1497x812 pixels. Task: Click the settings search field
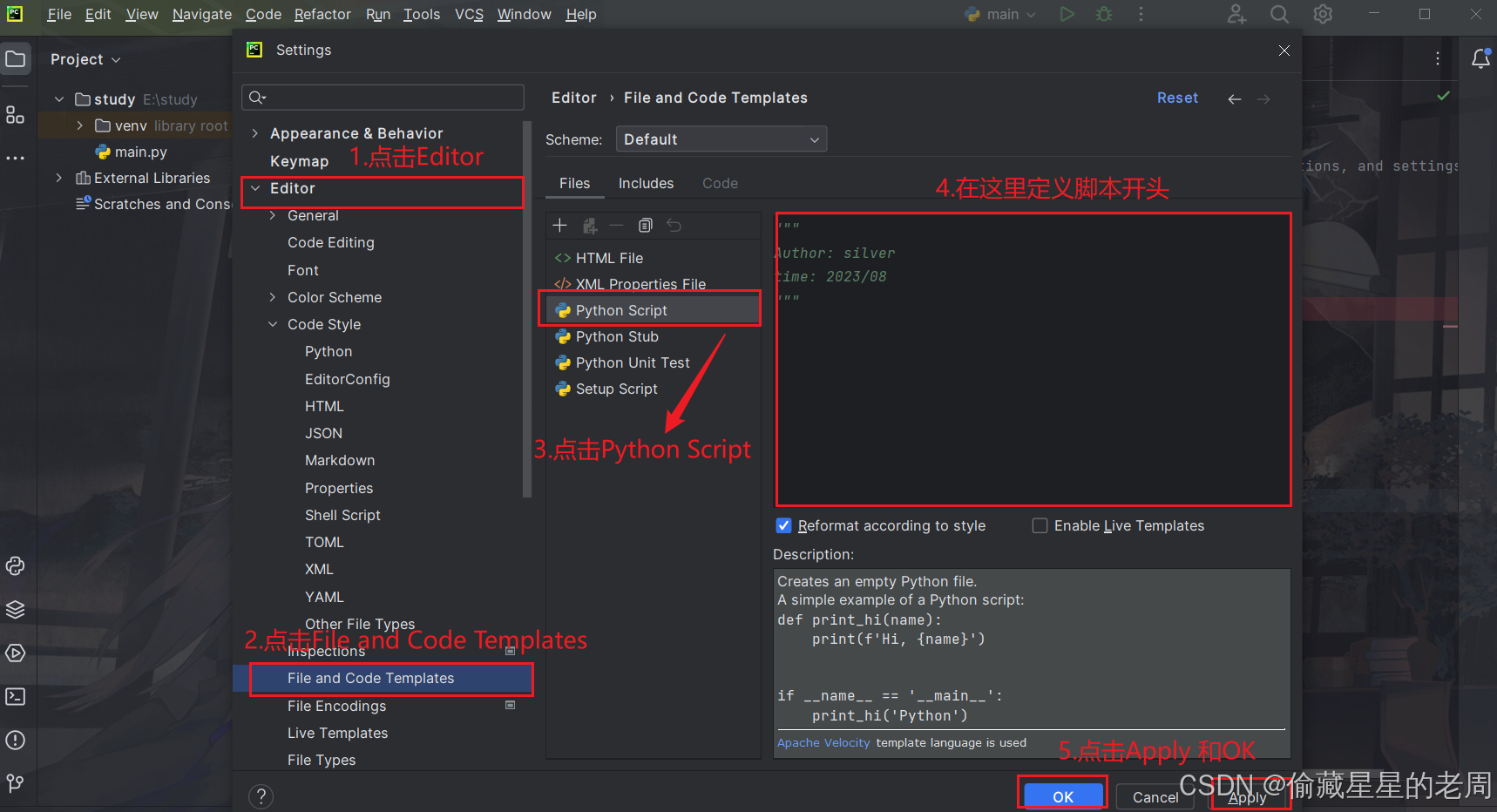[x=383, y=97]
